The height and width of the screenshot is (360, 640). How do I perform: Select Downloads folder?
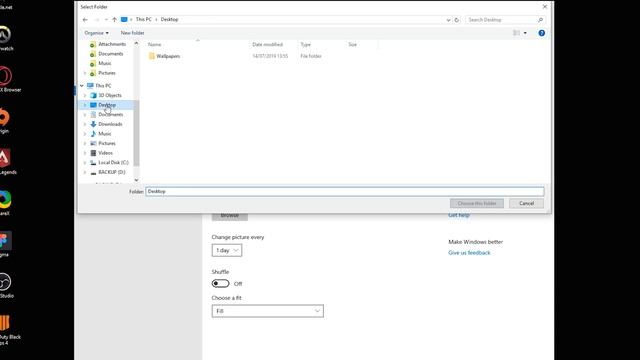point(110,124)
